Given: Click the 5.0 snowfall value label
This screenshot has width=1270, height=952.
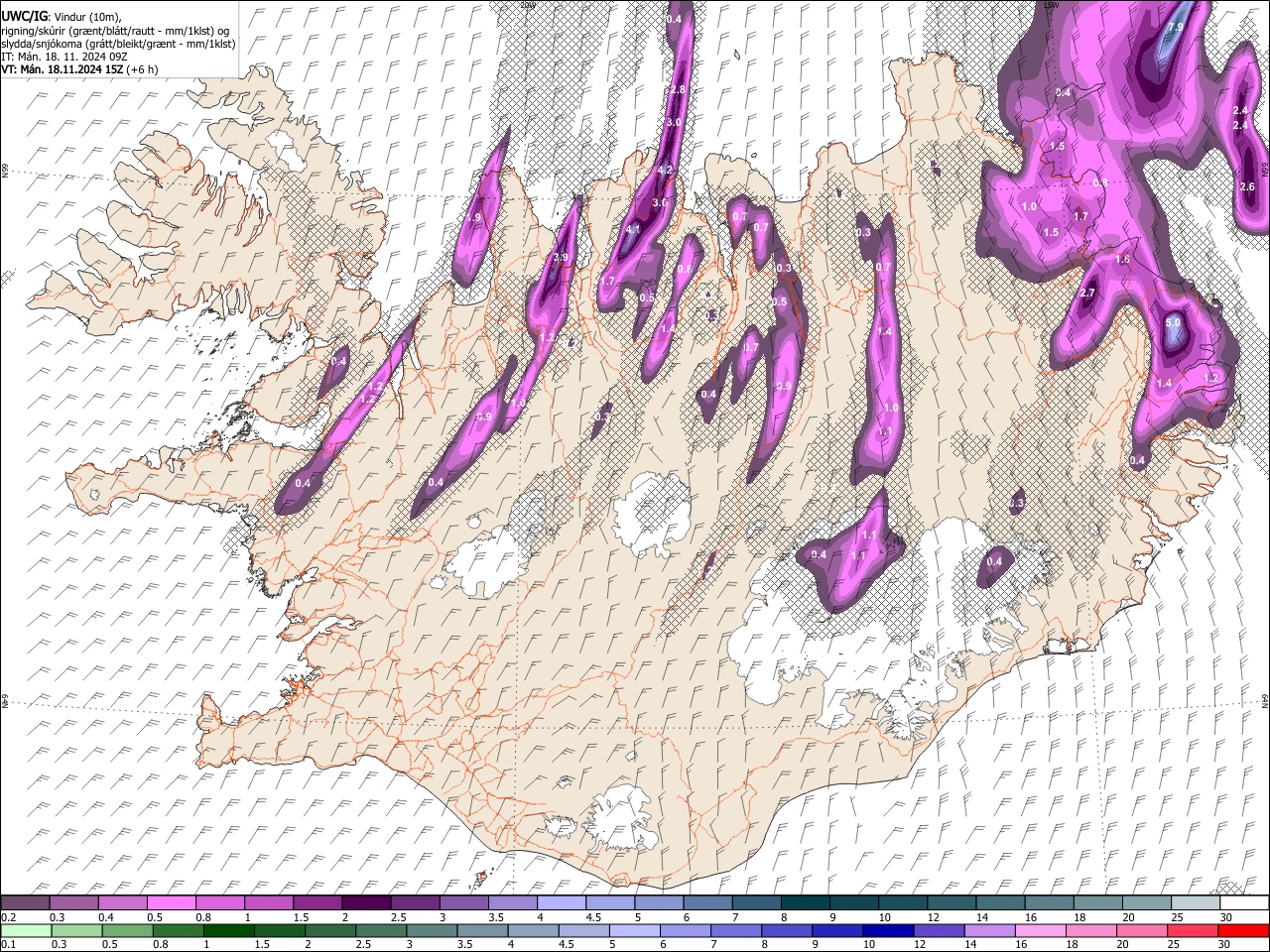Looking at the screenshot, I should 1173,323.
